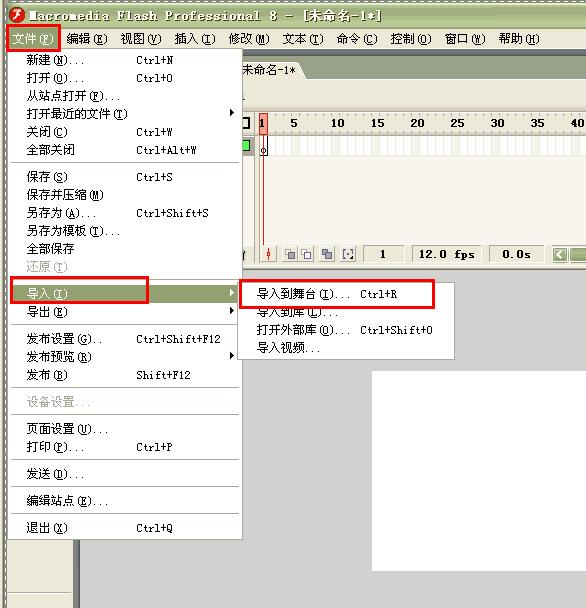Toggle the Onion Skin Outlines button
The image size is (586, 608).
306,254
